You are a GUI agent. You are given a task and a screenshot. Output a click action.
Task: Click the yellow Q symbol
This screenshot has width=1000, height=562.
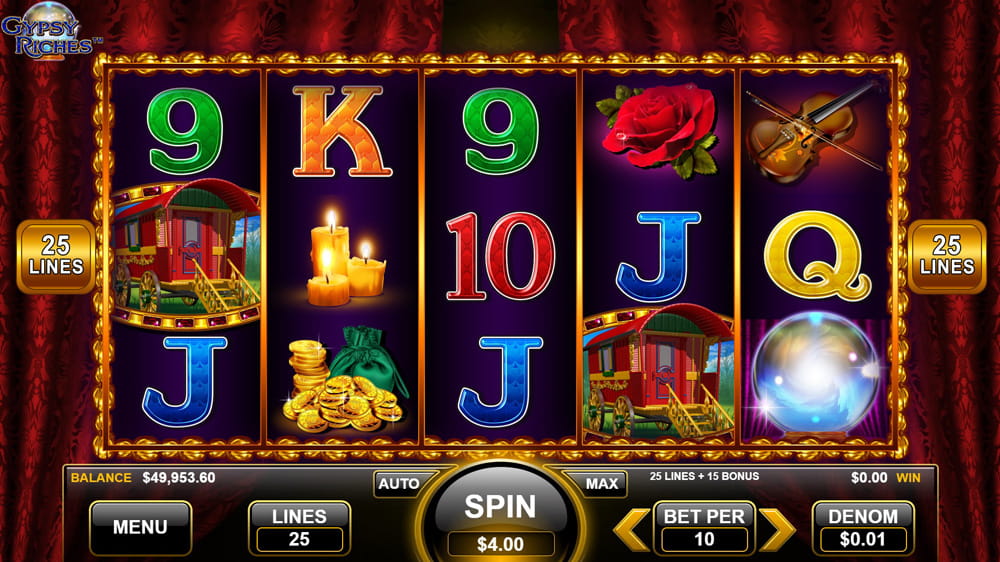point(816,256)
